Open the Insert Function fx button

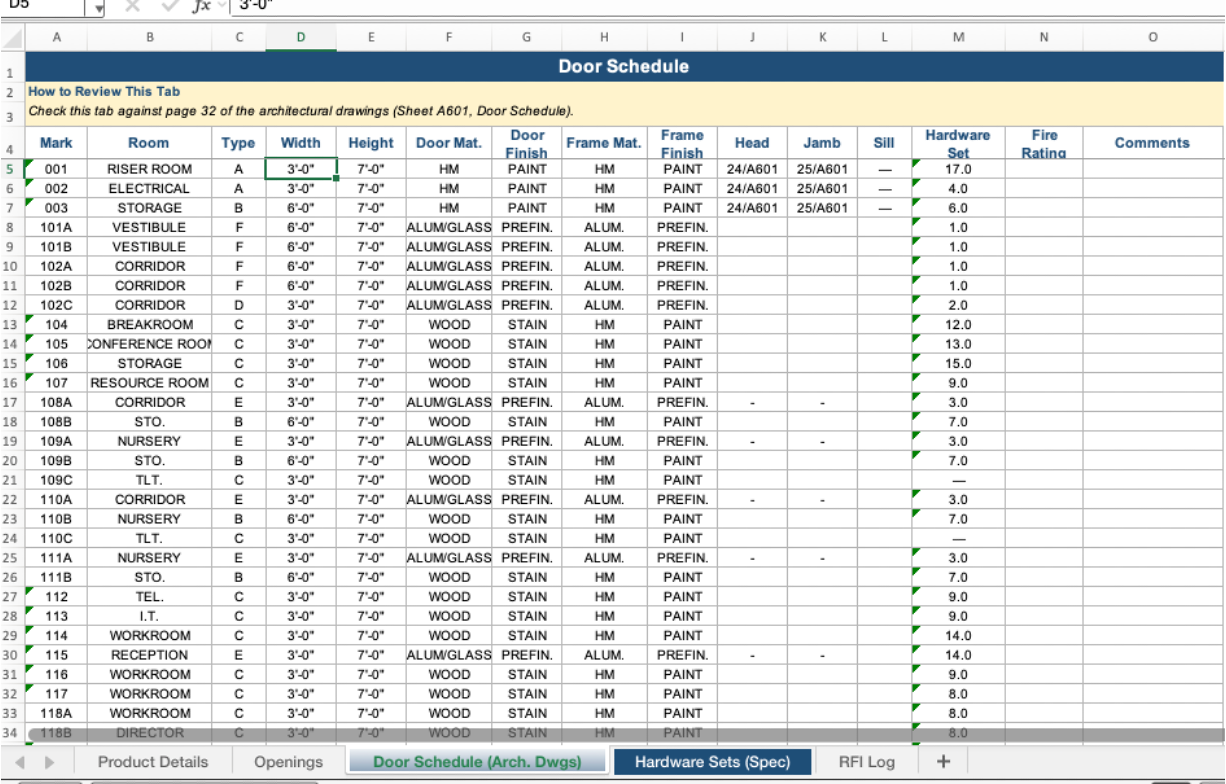(201, 5)
